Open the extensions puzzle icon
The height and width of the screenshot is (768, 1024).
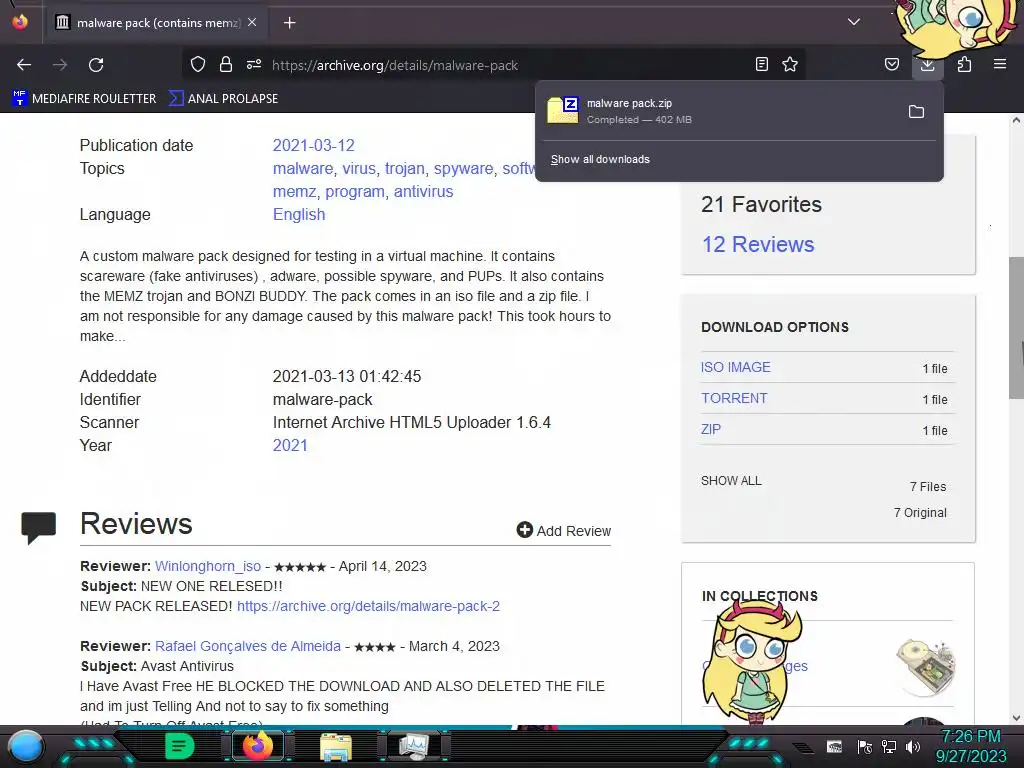tap(964, 64)
